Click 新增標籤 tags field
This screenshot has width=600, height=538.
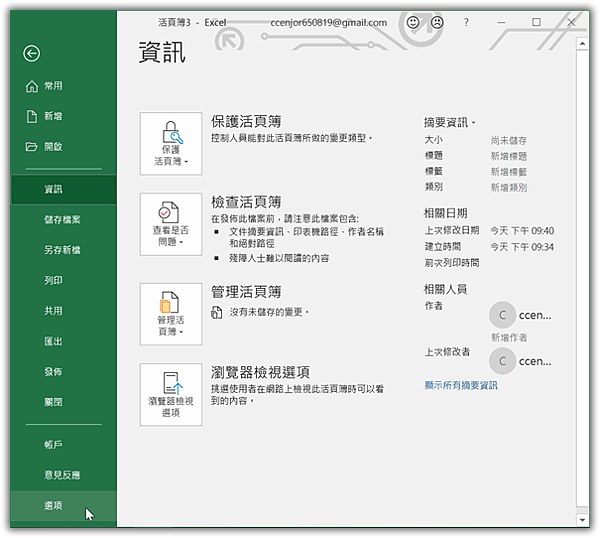click(x=509, y=172)
